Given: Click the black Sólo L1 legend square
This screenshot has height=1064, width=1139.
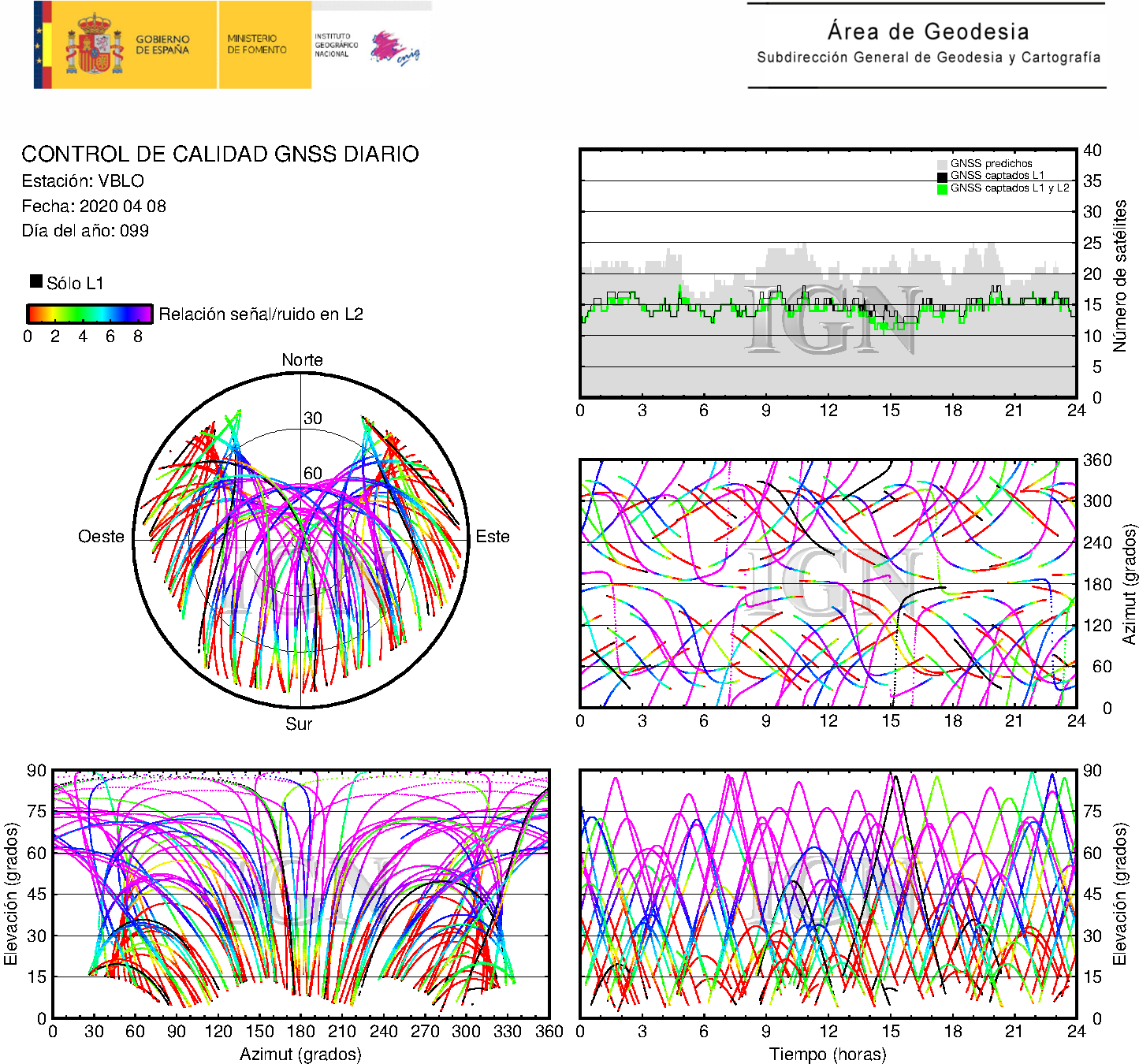Looking at the screenshot, I should click(x=36, y=281).
